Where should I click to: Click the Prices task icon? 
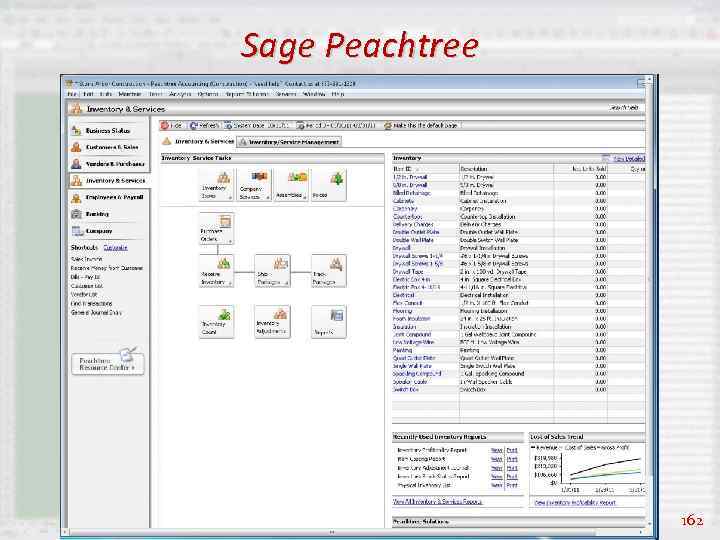coord(329,185)
